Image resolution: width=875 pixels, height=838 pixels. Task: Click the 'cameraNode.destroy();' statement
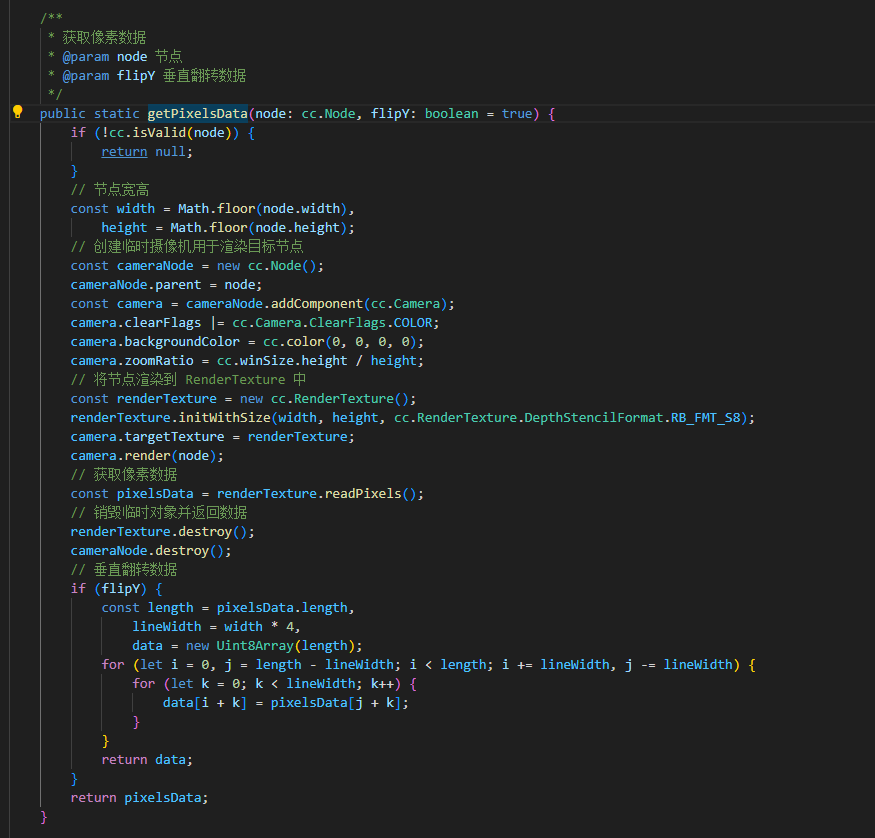[x=151, y=550]
